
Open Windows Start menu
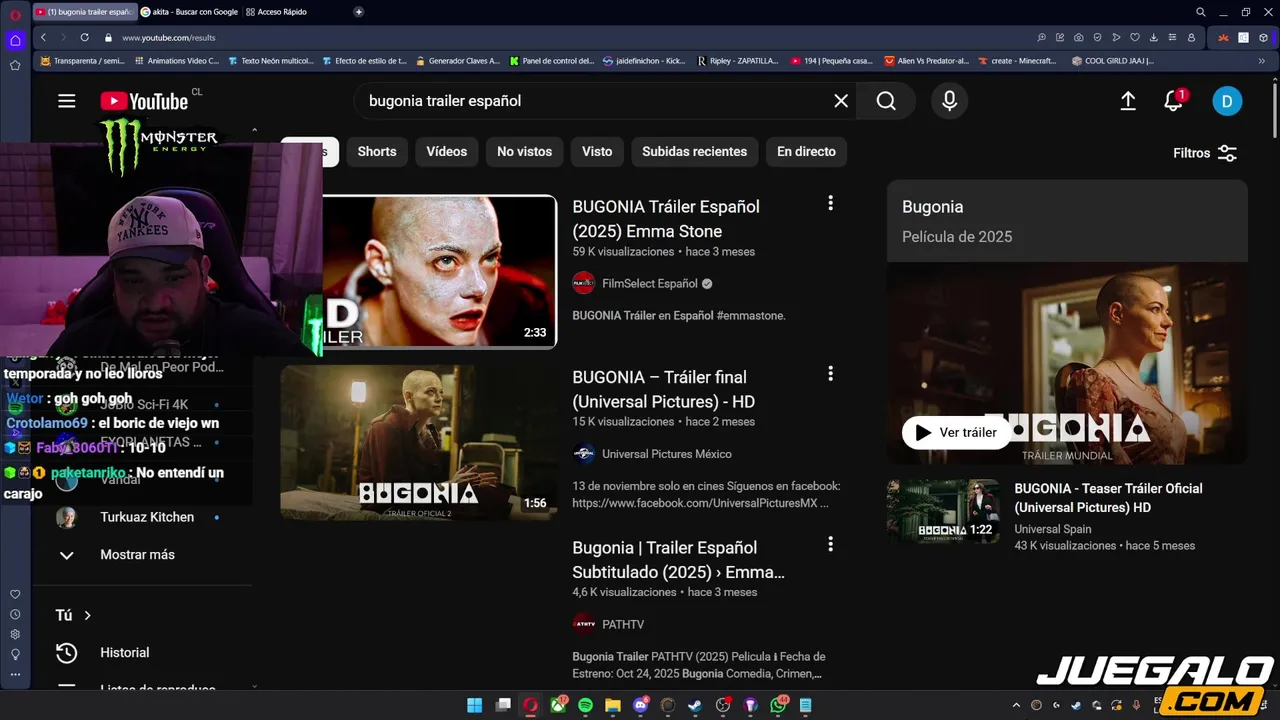[x=474, y=705]
